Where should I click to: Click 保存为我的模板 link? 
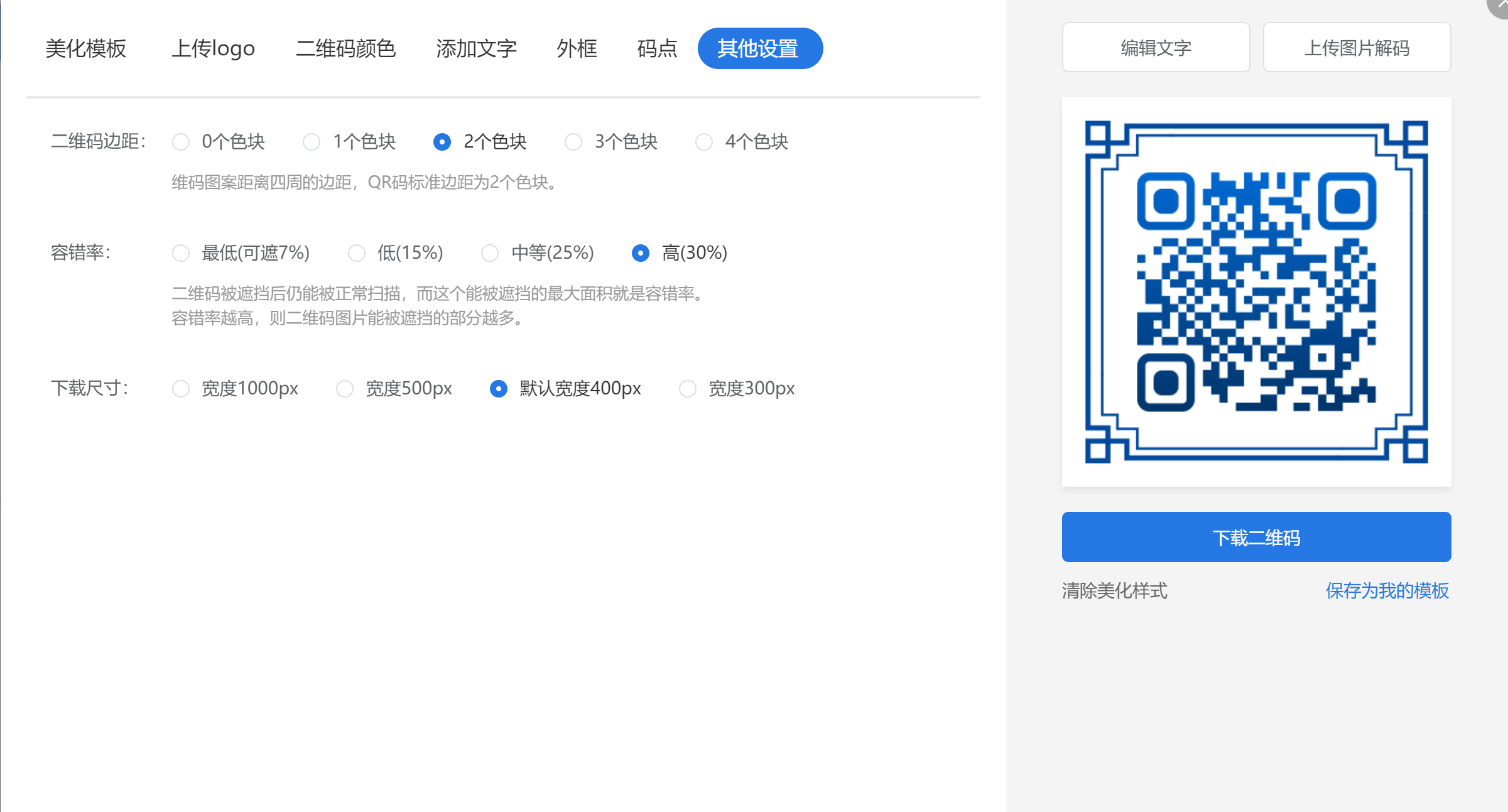coord(1387,590)
